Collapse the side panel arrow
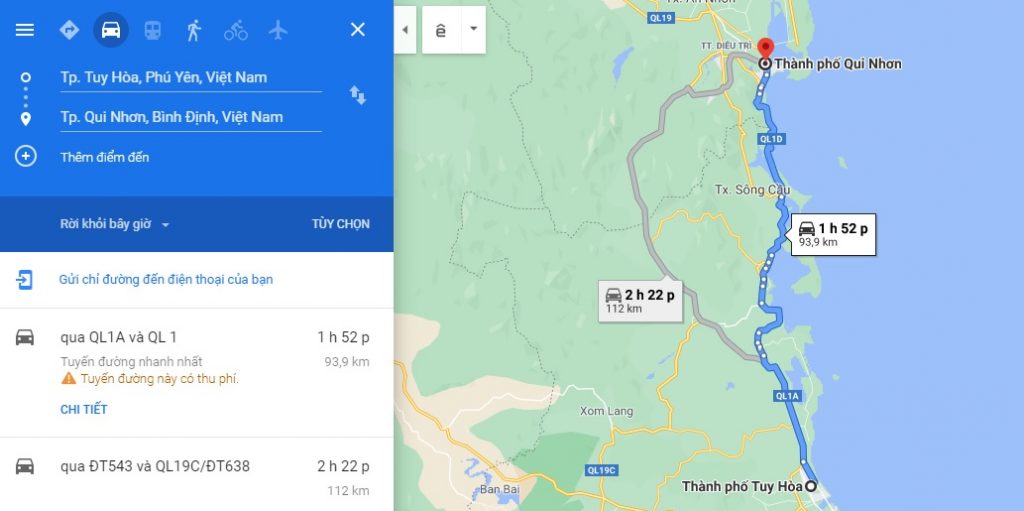 (405, 29)
